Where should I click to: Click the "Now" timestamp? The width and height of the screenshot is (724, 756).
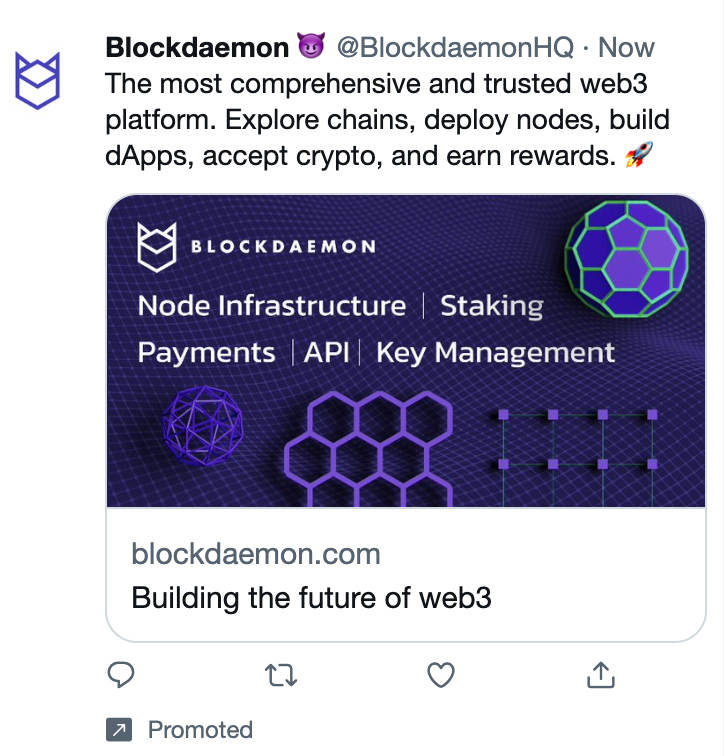coord(626,47)
